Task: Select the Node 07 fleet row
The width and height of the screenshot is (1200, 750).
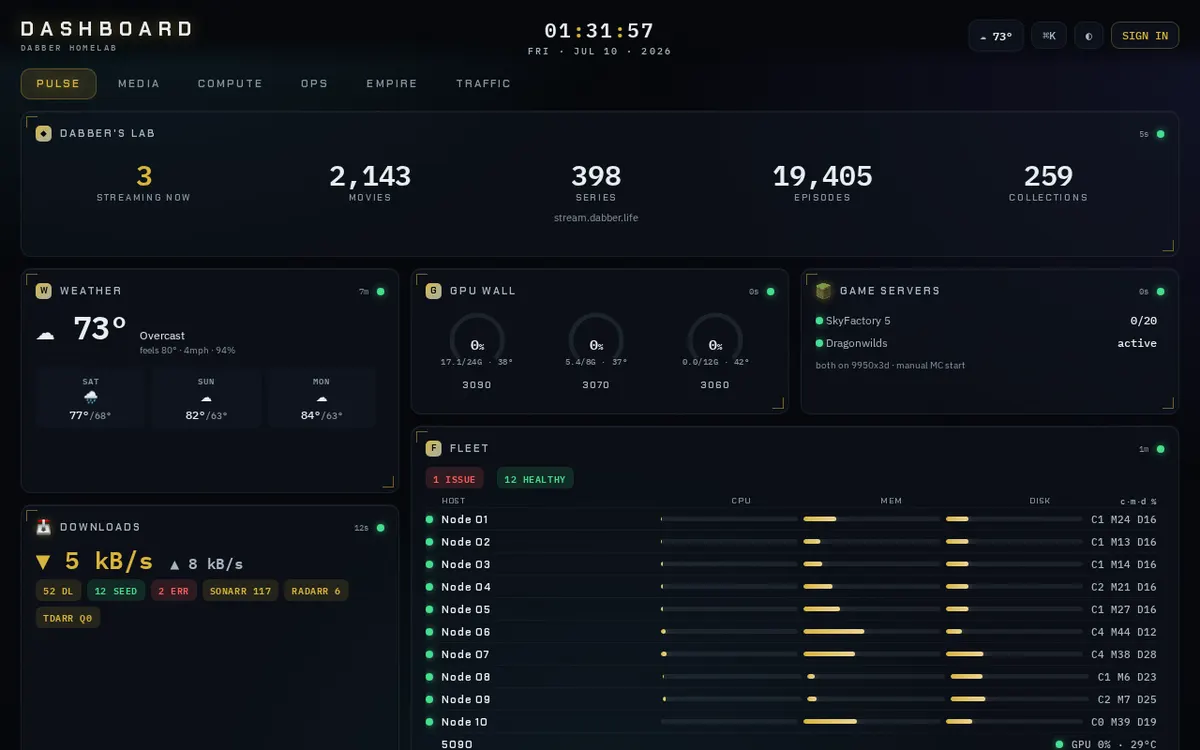Action: 793,654
